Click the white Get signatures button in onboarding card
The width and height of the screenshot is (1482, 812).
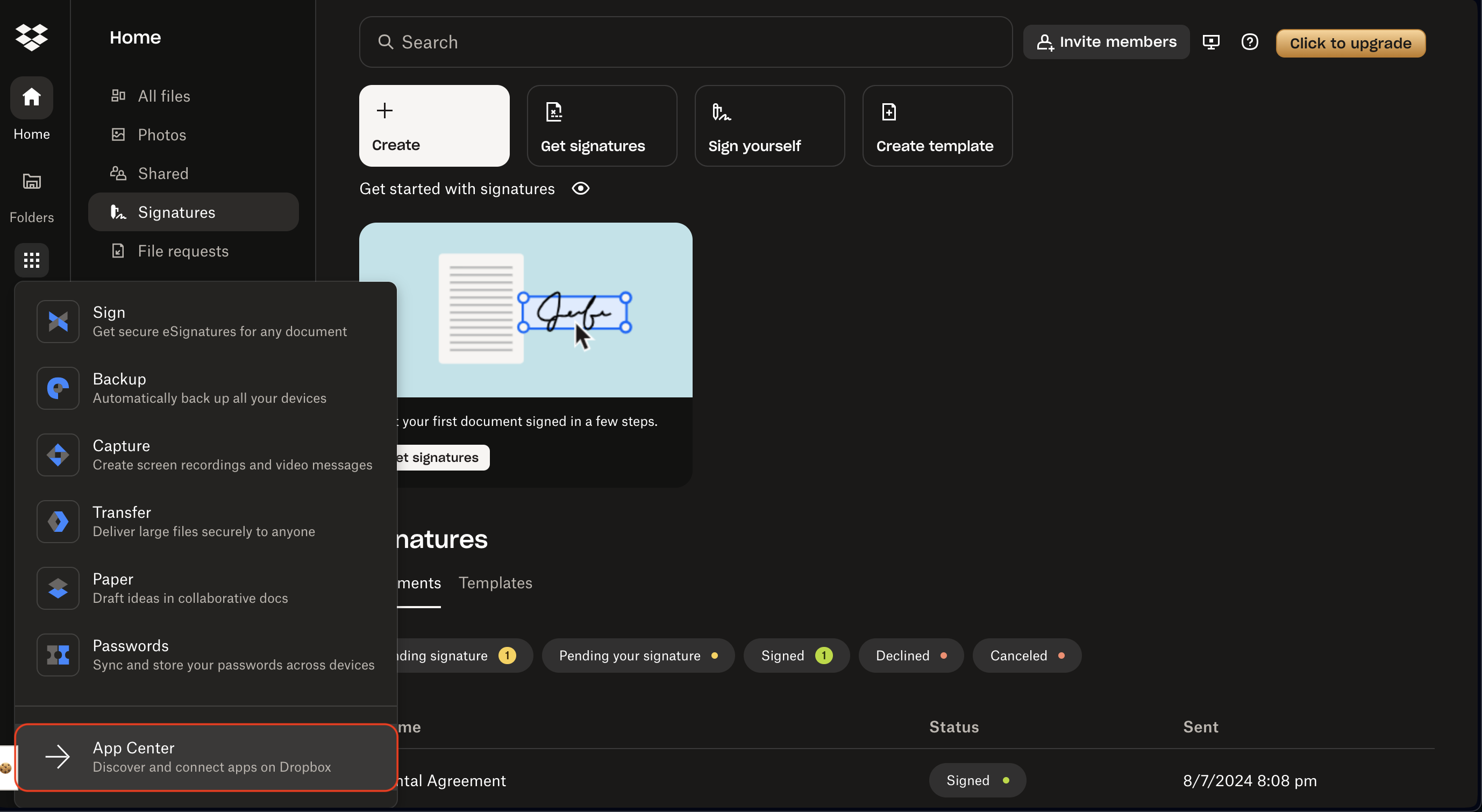(443, 458)
